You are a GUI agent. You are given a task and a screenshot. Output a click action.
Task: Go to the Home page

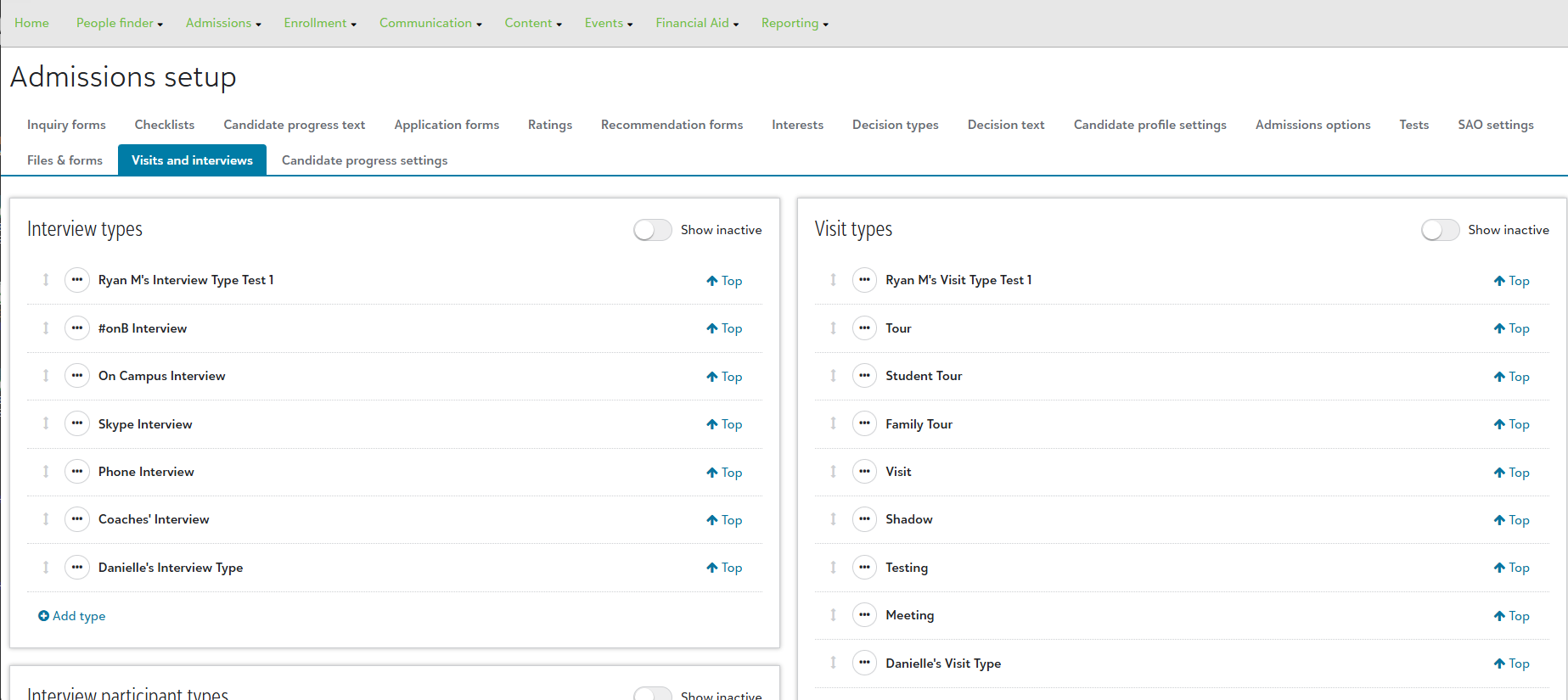pyautogui.click(x=31, y=23)
